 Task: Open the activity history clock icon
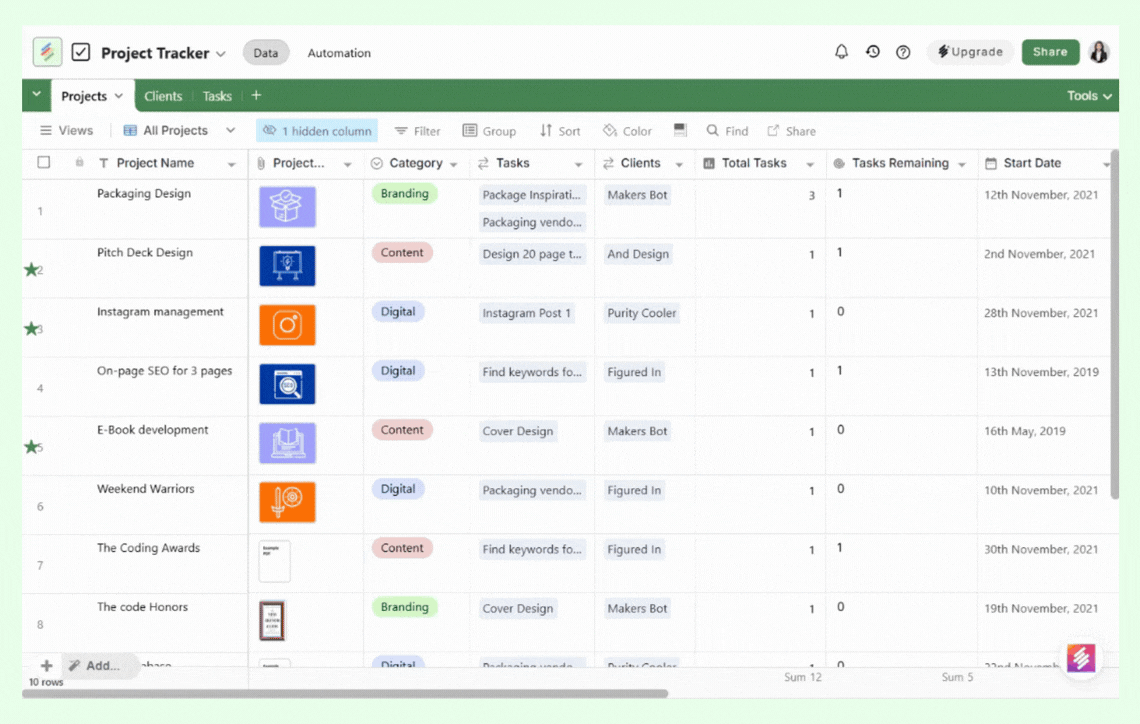[872, 52]
